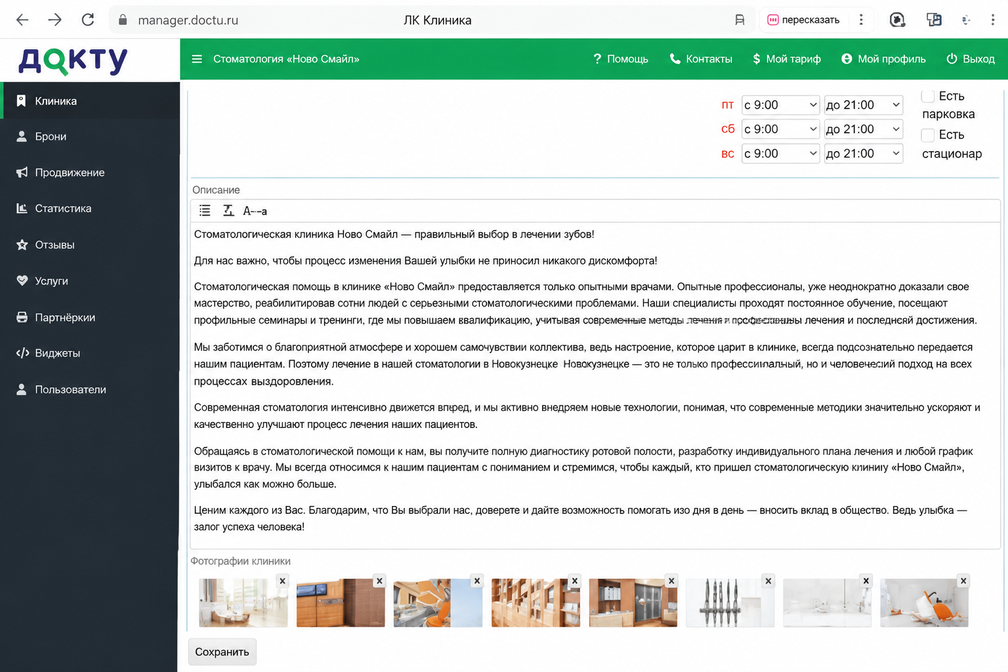This screenshot has width=1008, height=672.
Task: Click inside the Описание text area
Action: [595, 385]
